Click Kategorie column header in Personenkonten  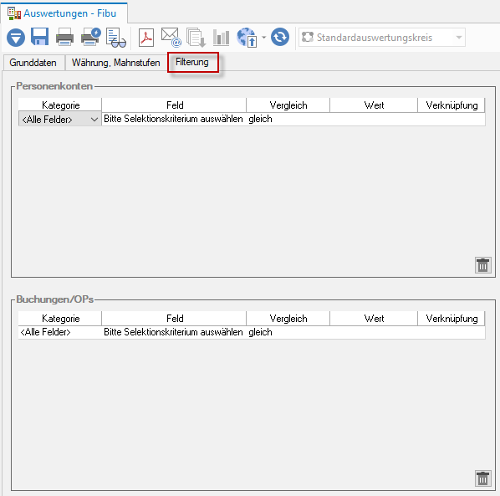coord(60,105)
